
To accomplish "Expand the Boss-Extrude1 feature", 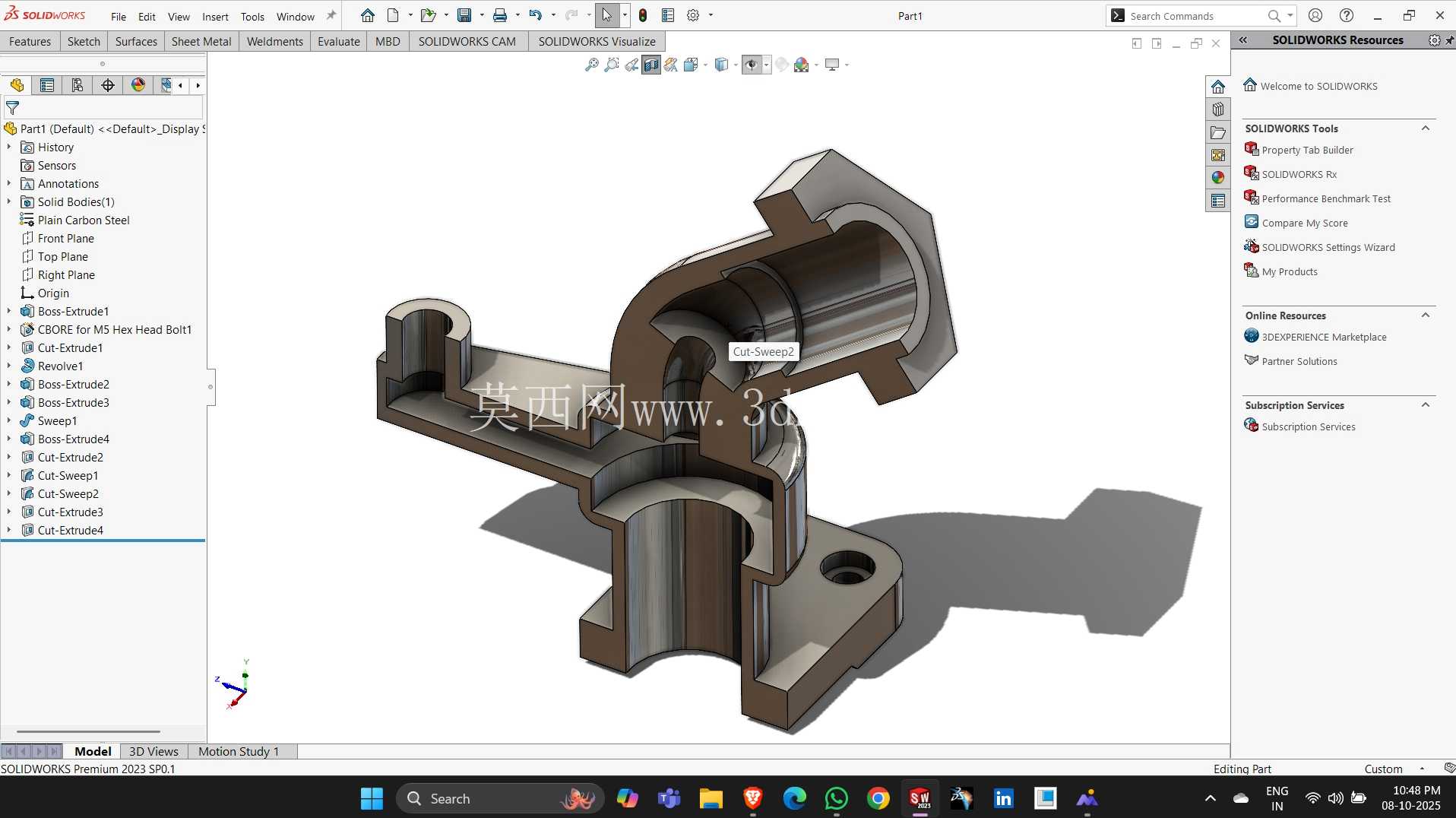I will tap(9, 311).
